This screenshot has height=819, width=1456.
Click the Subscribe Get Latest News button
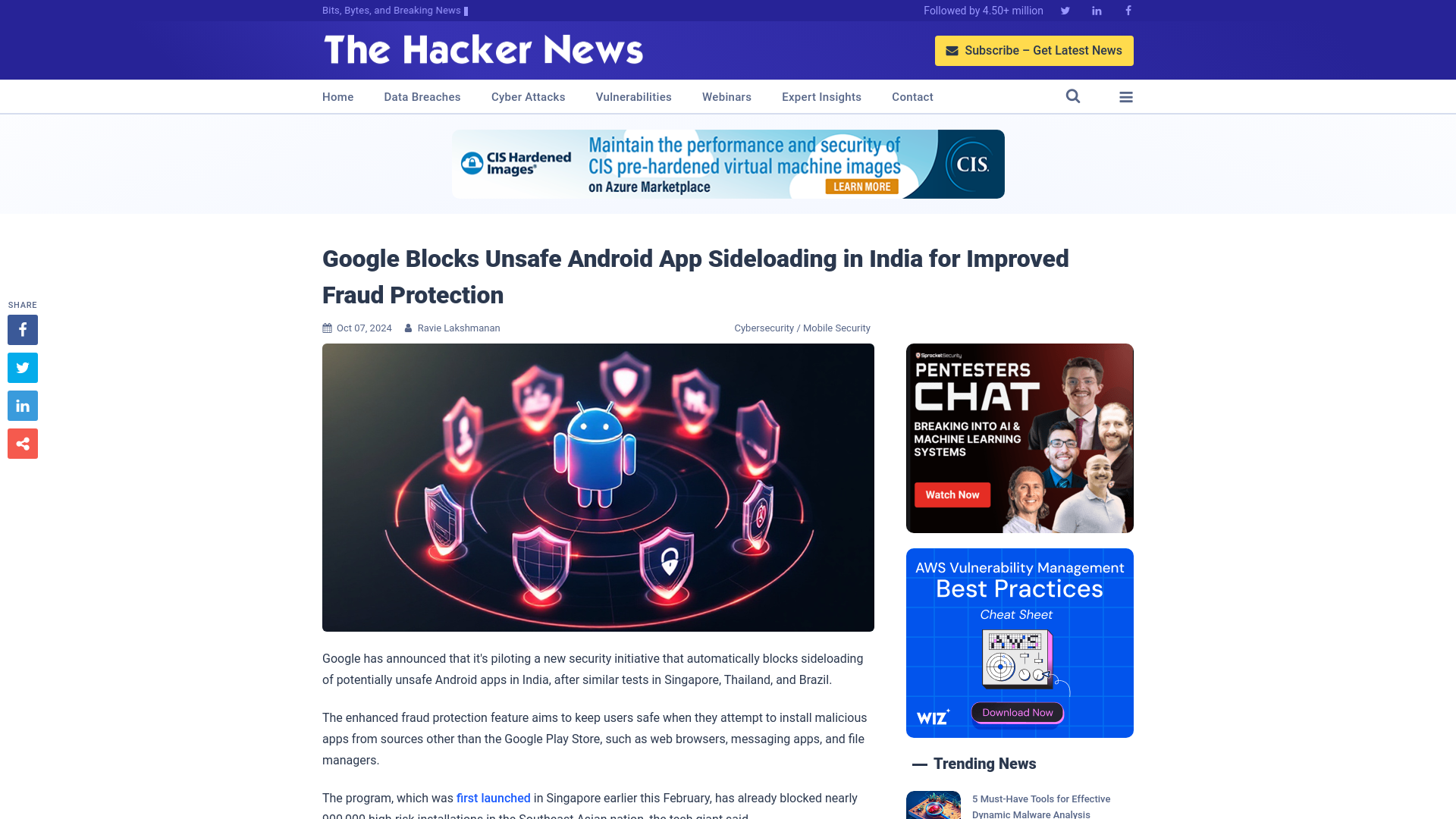click(x=1034, y=50)
